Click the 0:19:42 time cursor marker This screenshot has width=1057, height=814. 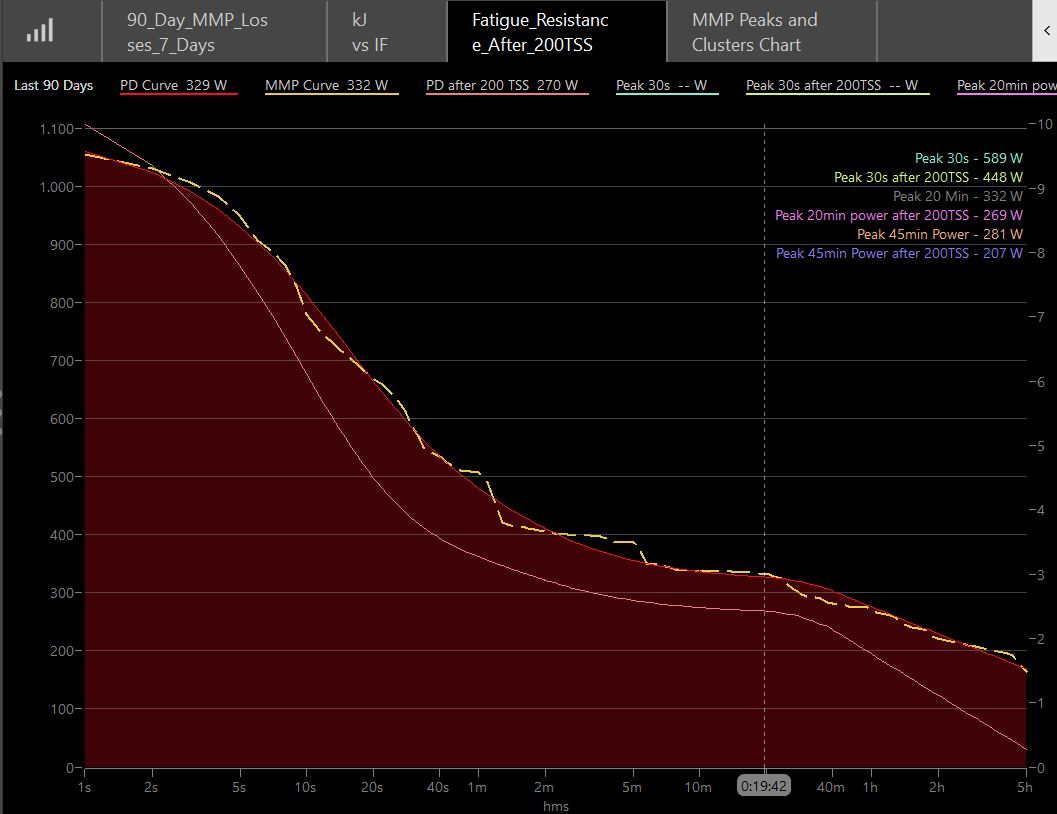(764, 786)
